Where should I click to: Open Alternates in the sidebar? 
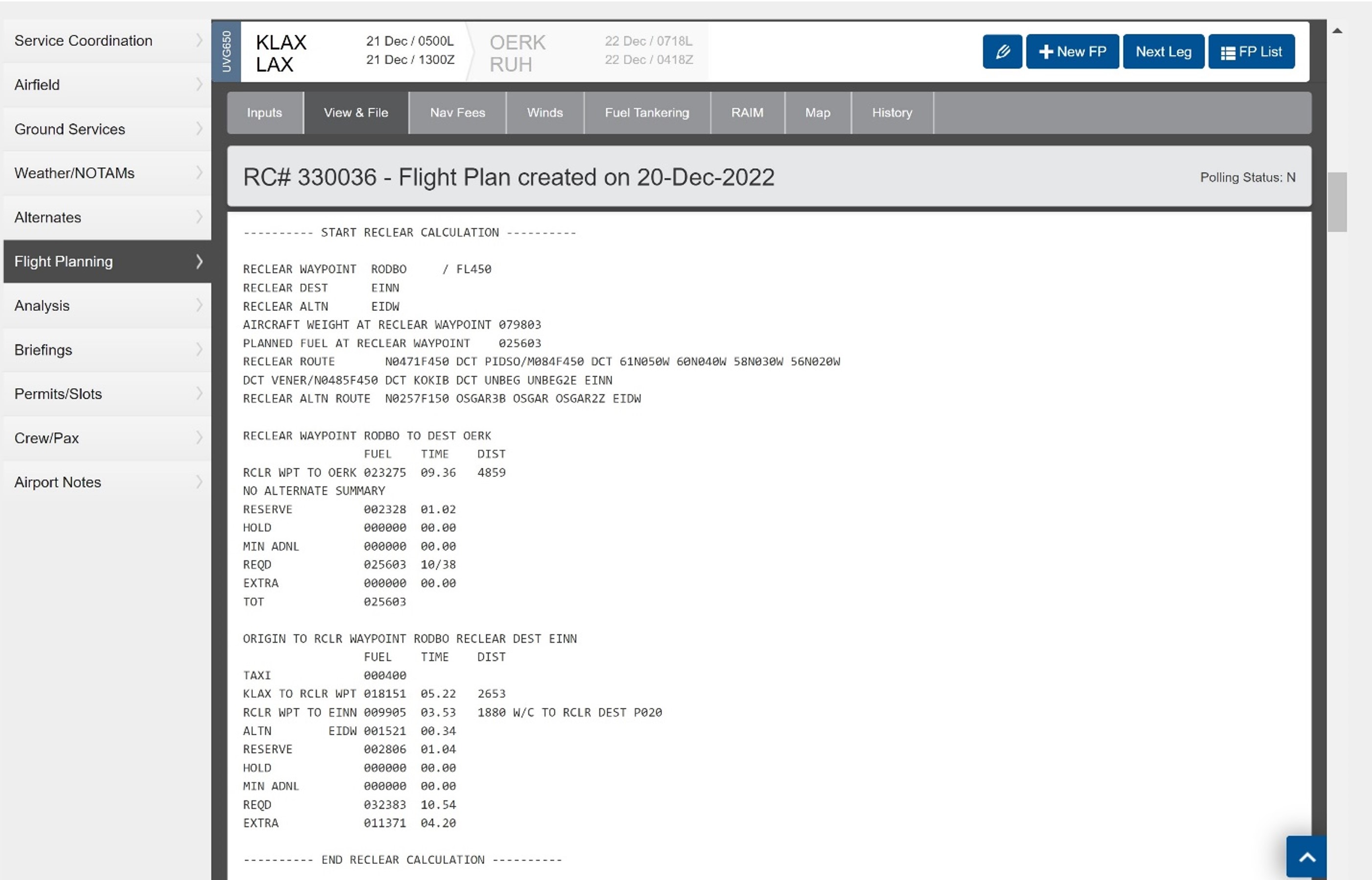click(x=107, y=217)
